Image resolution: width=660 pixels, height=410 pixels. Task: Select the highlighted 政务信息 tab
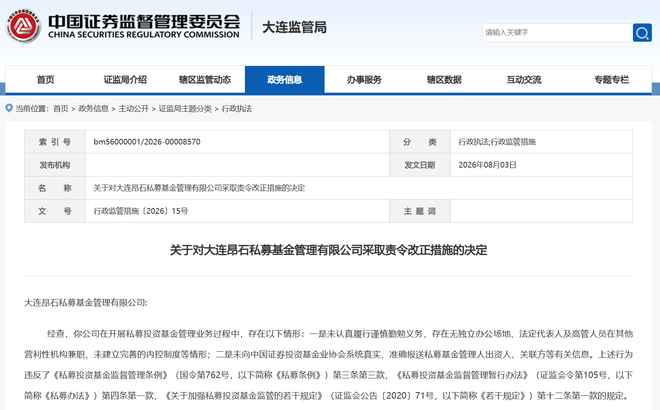pos(285,80)
